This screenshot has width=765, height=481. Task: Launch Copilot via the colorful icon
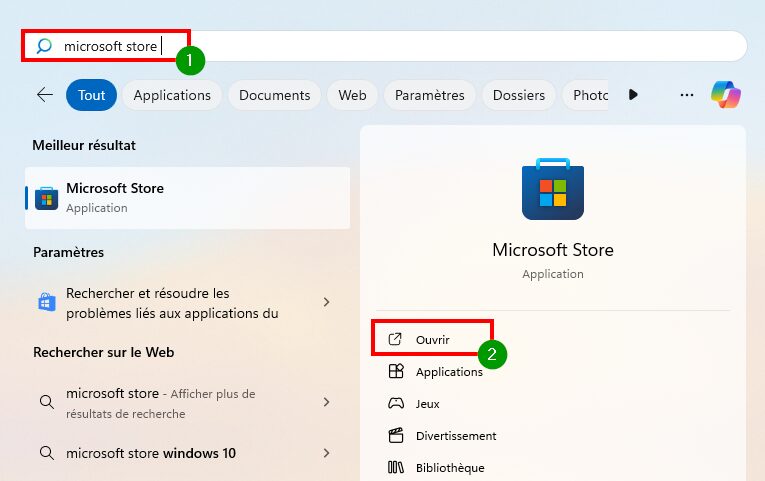726,95
